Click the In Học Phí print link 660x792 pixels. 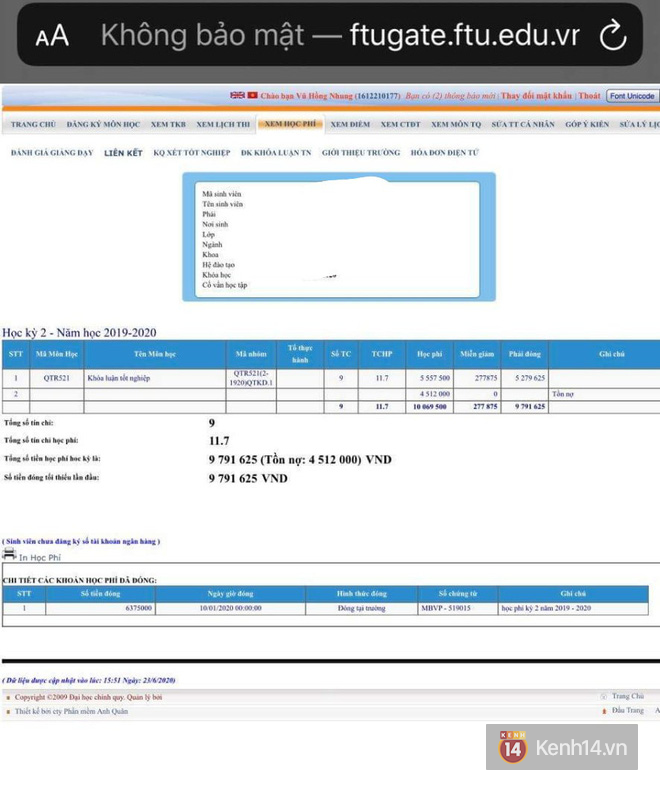click(40, 558)
